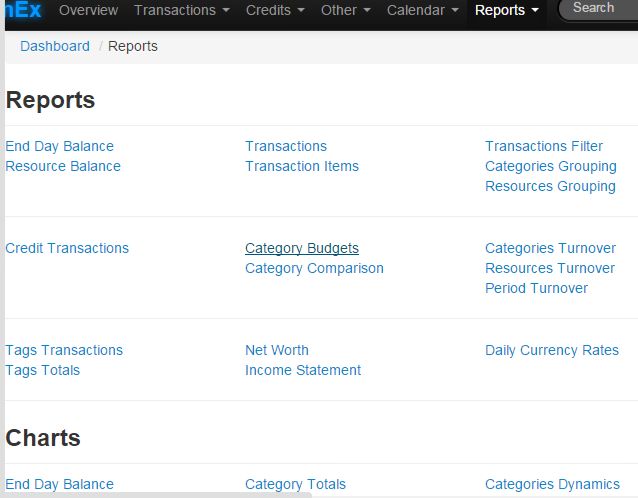Open the Transactions dropdown menu
The width and height of the screenshot is (638, 498).
tap(181, 10)
